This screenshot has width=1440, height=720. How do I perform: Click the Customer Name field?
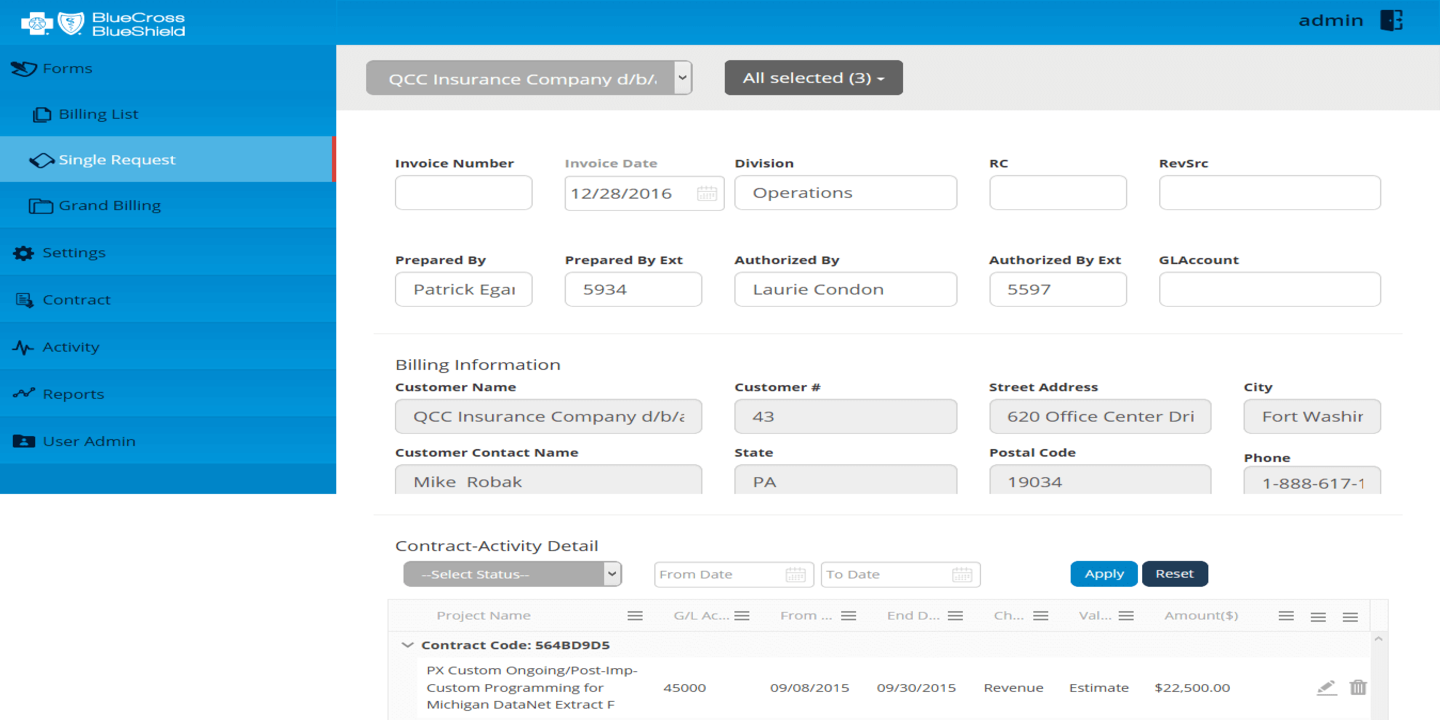548,416
